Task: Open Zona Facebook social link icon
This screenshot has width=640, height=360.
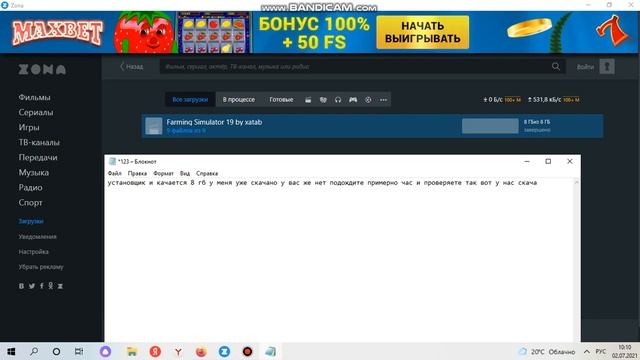Action: coord(42,286)
